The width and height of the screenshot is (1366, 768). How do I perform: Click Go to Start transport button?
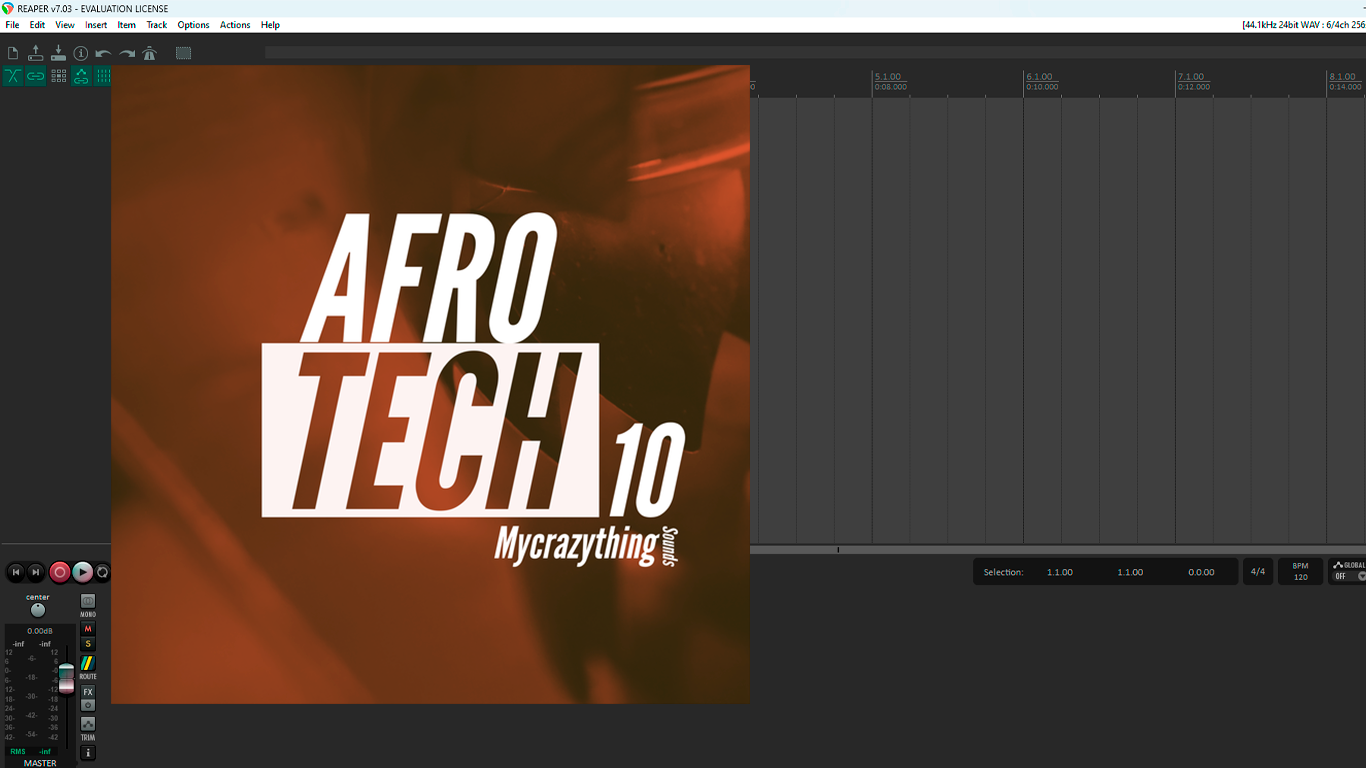coord(15,572)
